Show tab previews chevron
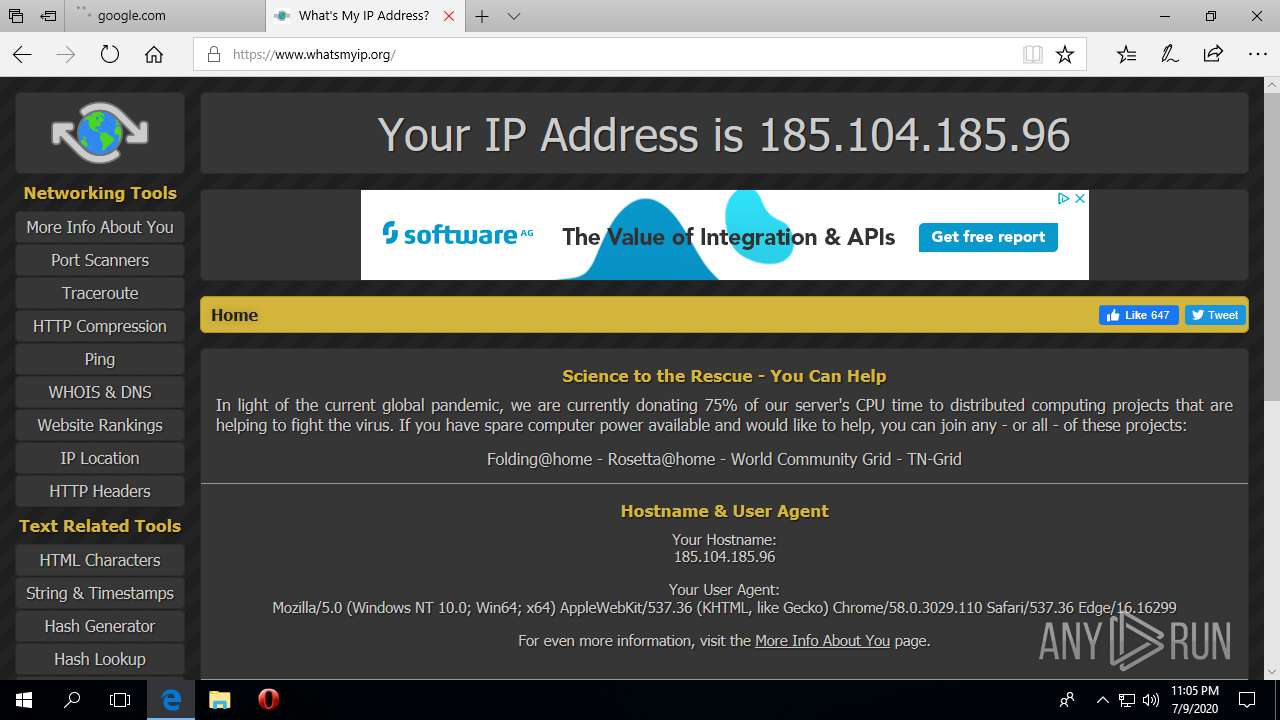The height and width of the screenshot is (720, 1280). 514,16
